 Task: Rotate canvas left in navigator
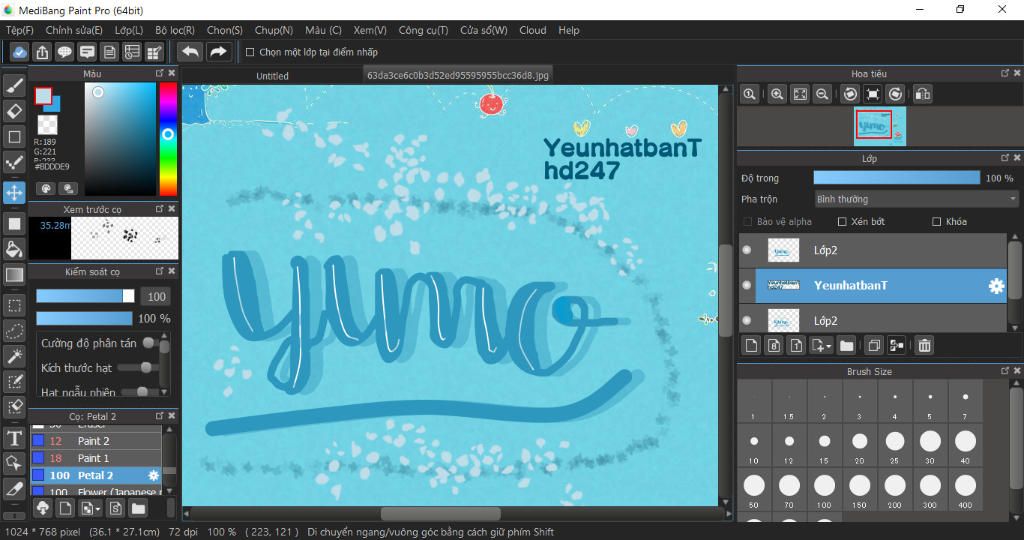pyautogui.click(x=850, y=94)
